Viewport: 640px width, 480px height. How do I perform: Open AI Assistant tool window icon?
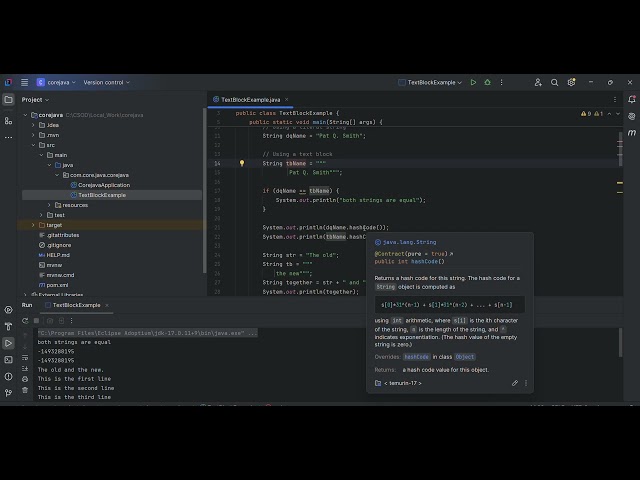point(632,116)
